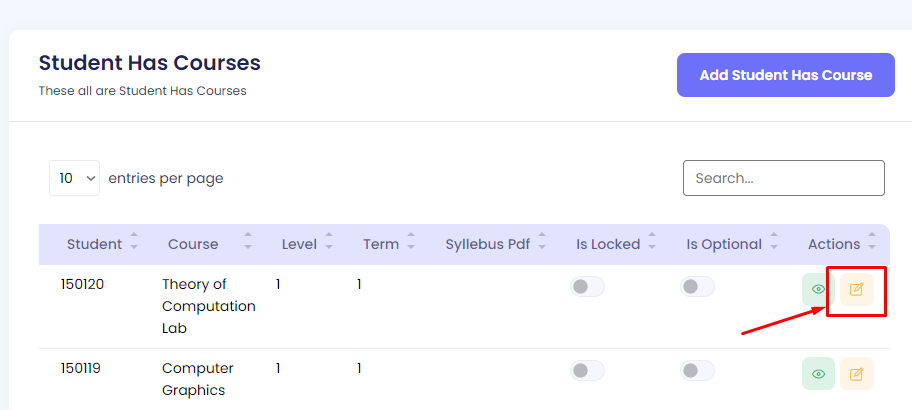Sort table by Course column arrows
The image size is (912, 410).
(x=248, y=244)
